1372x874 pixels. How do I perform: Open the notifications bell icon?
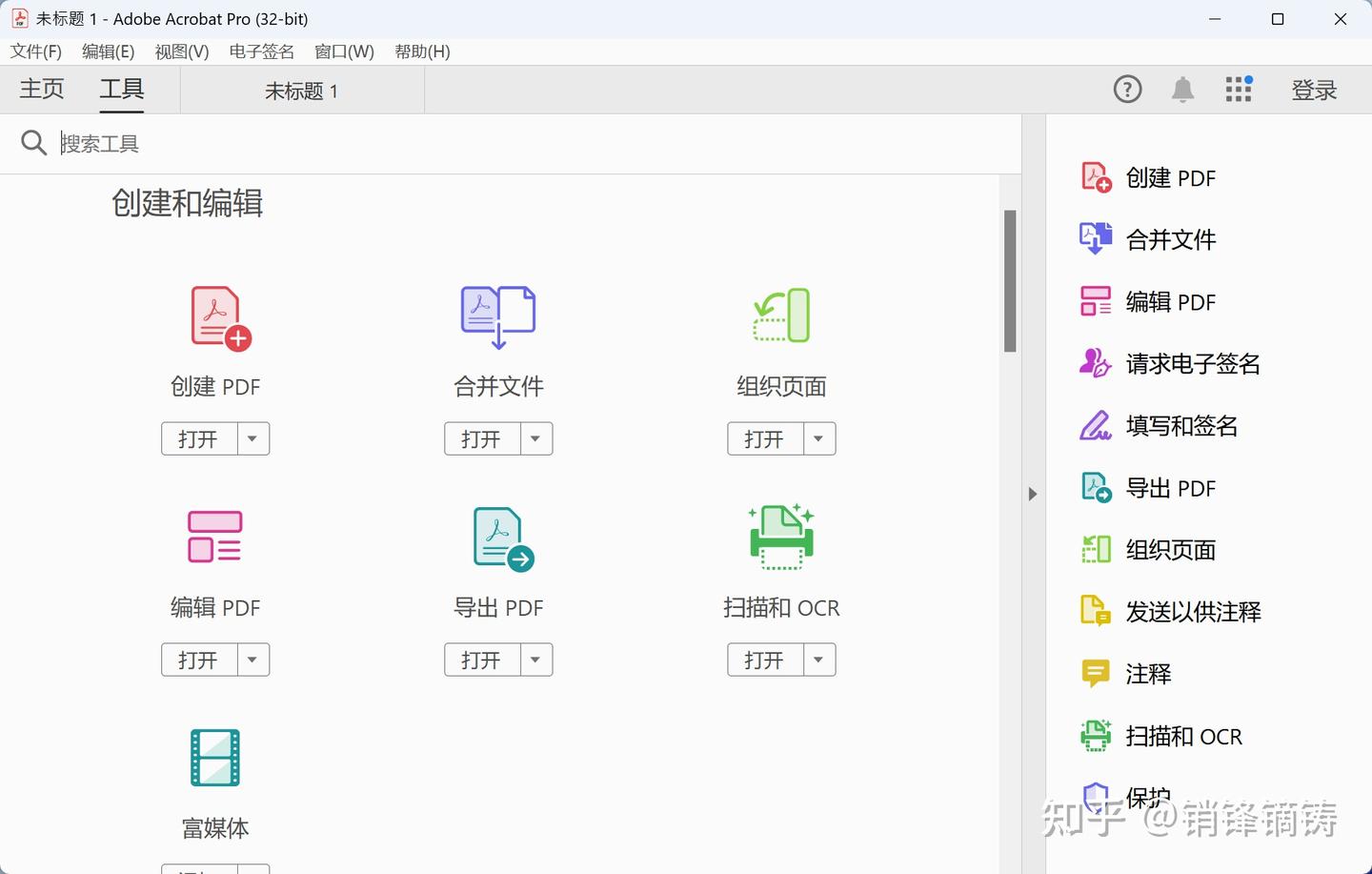click(1182, 90)
